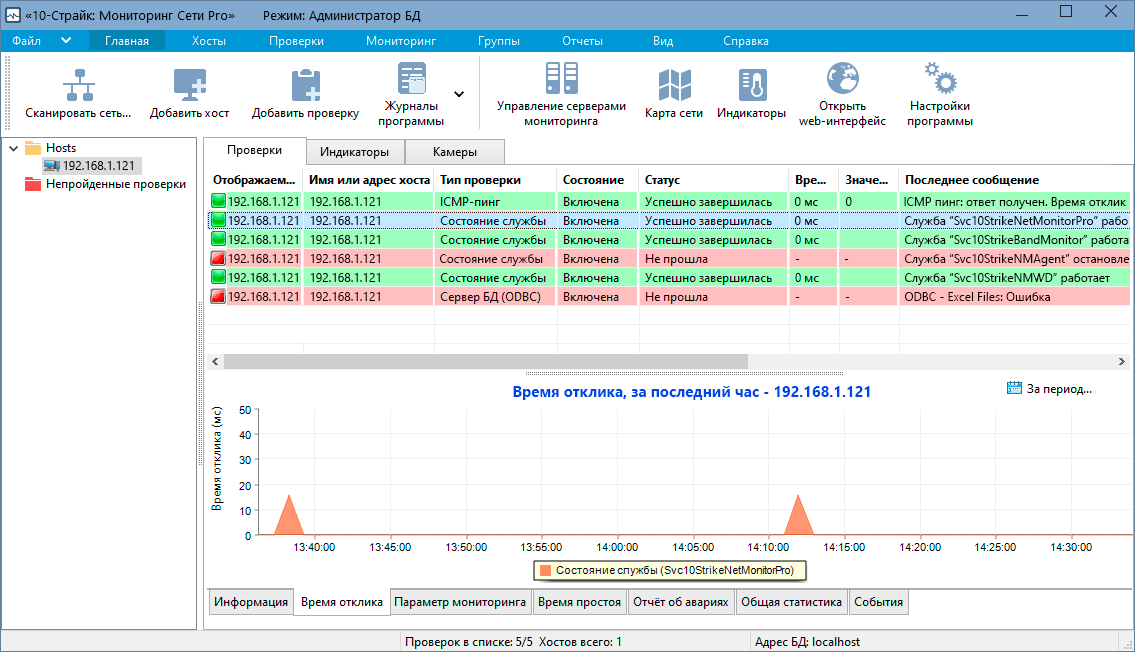Open the Хосты ribbon tab
Screen dimensions: 1135x652
click(208, 41)
